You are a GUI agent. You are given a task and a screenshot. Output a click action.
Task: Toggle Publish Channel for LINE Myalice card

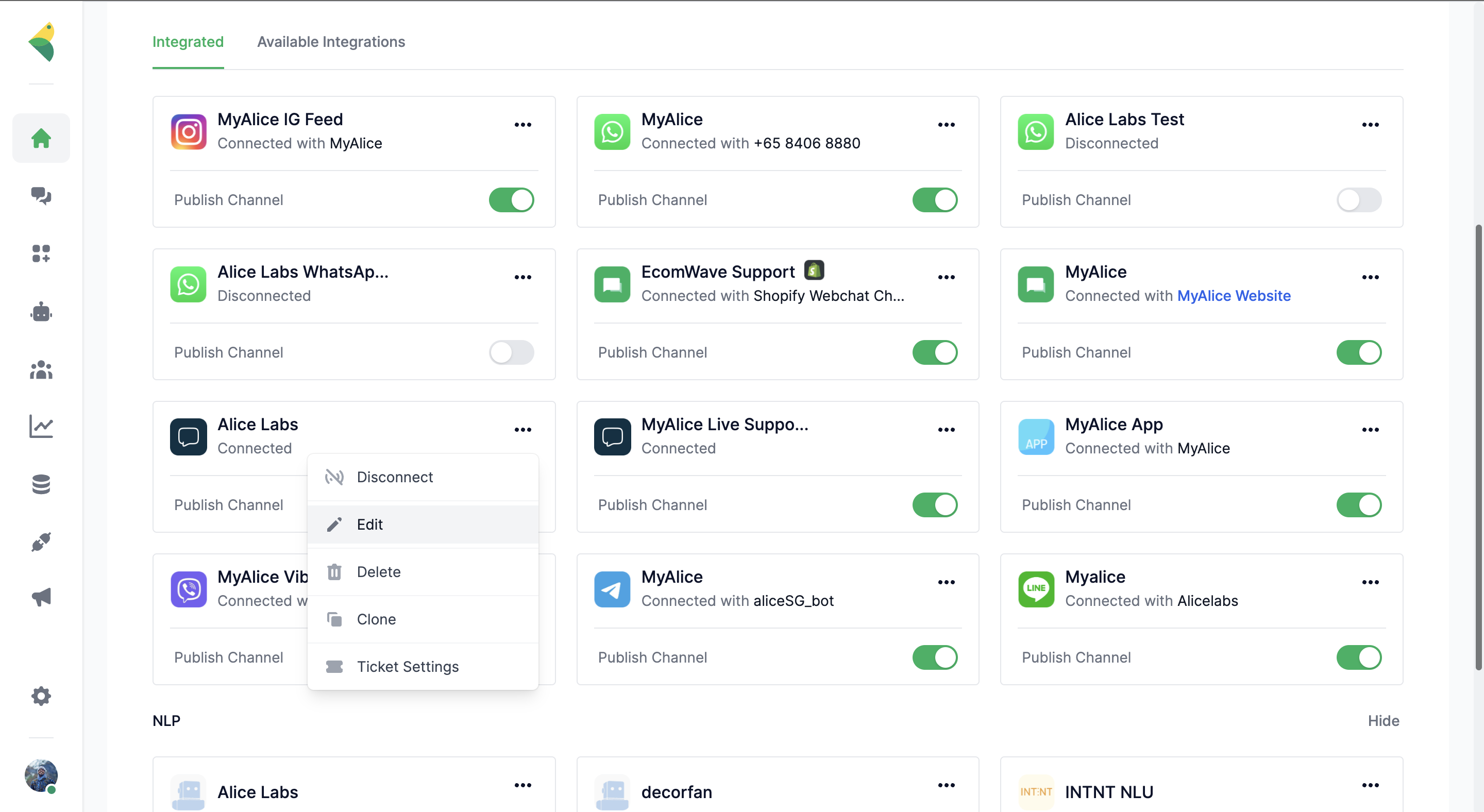[1358, 657]
